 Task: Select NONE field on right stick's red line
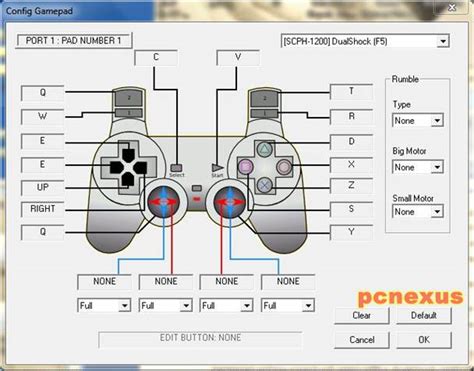(227, 282)
